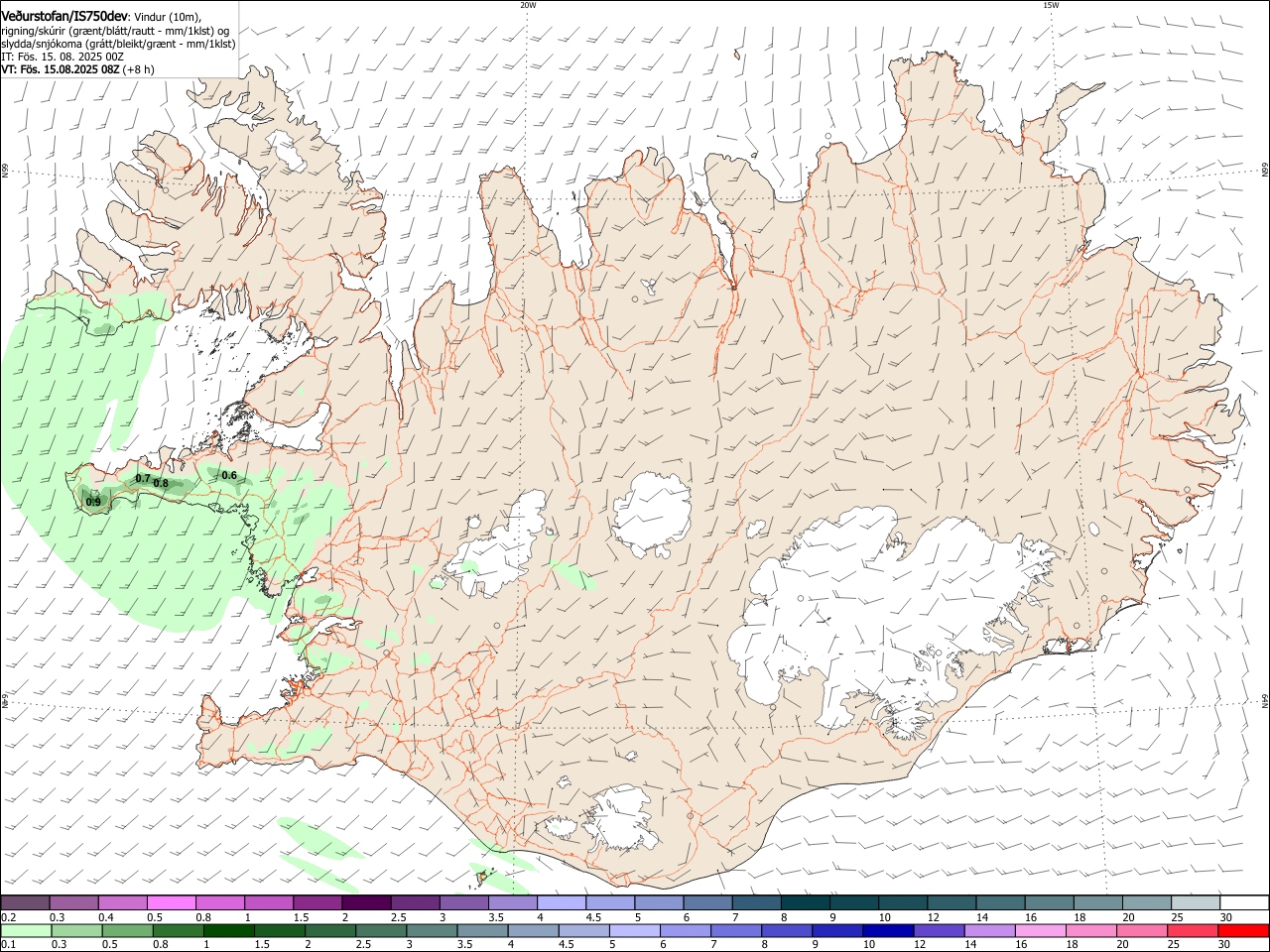Pick the snow legend swatch labelled 14
1270x952 pixels.
(1001, 902)
